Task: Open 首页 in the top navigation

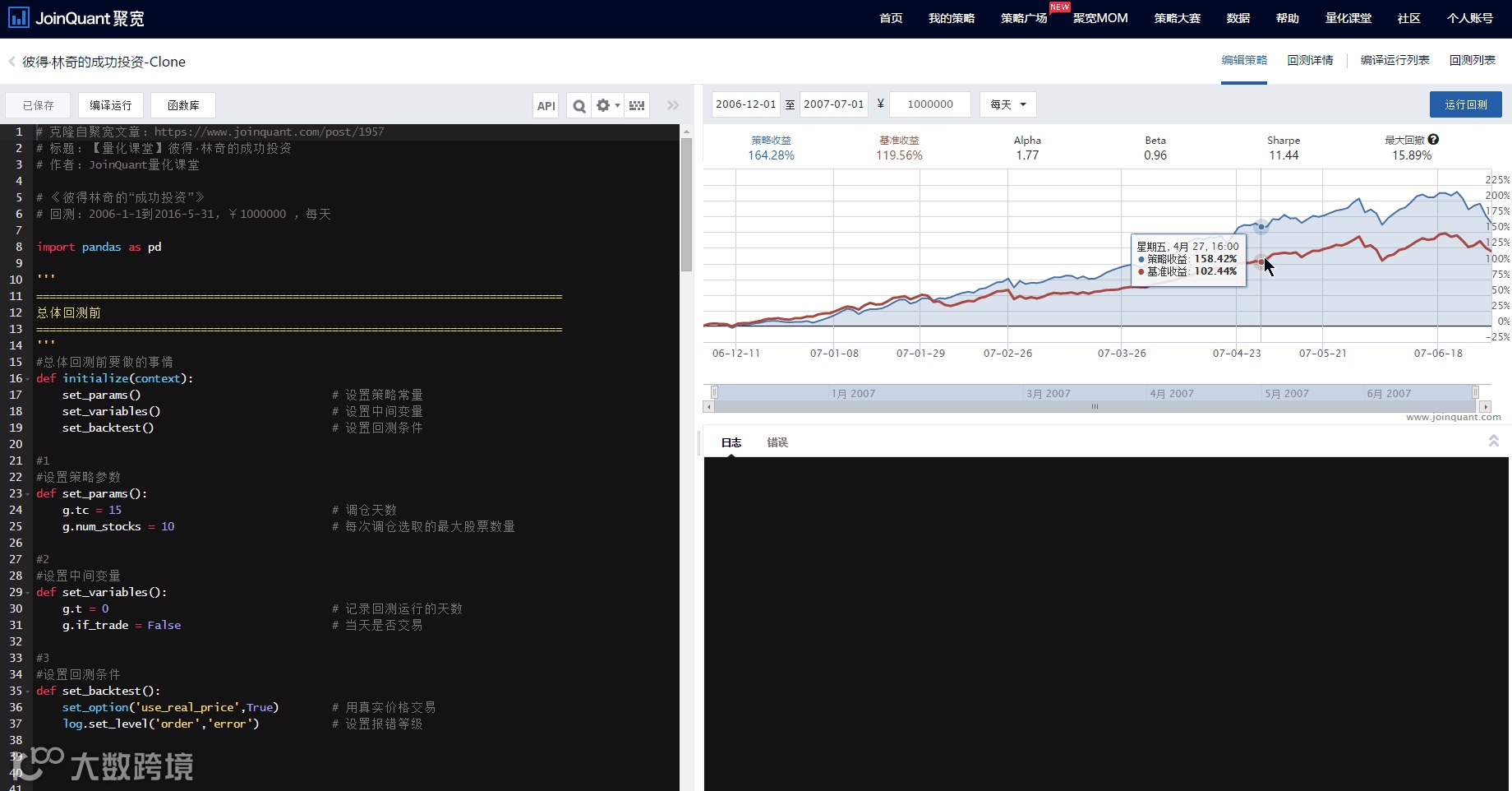Action: (891, 18)
